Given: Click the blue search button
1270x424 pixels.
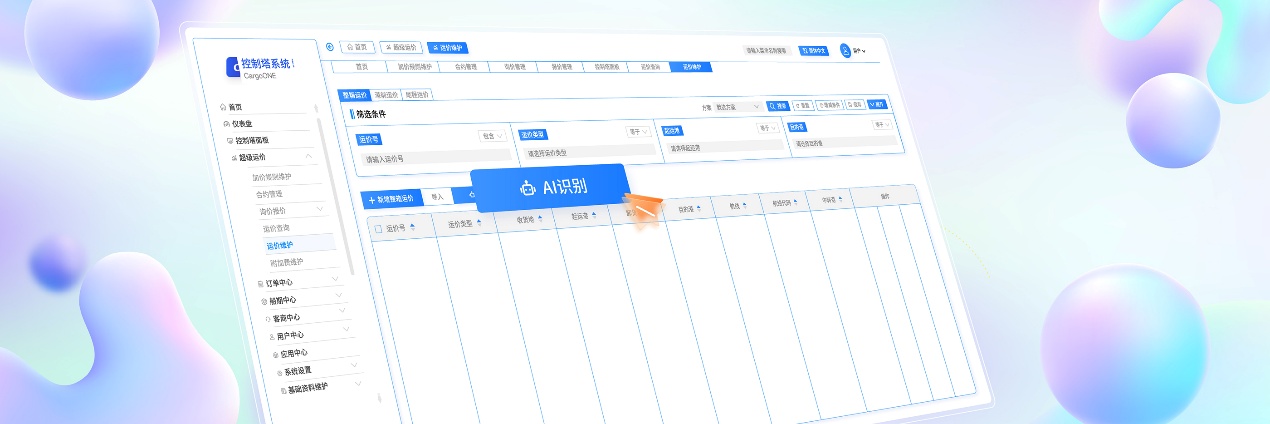Looking at the screenshot, I should coord(779,105).
